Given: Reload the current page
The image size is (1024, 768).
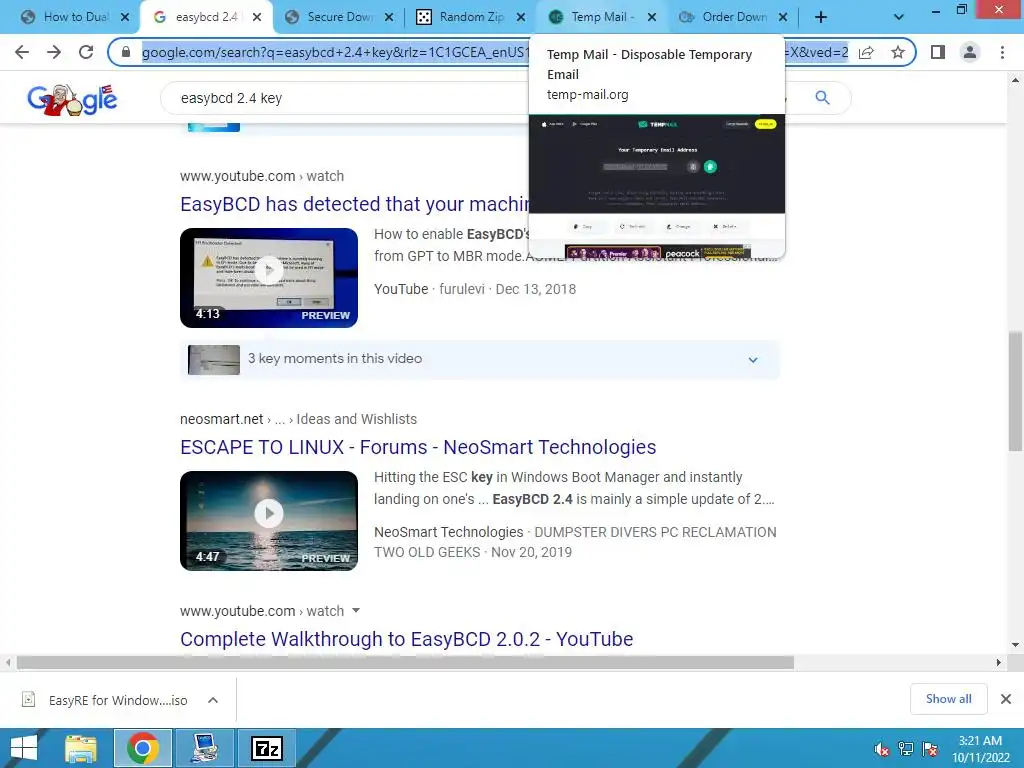Looking at the screenshot, I should coord(86,52).
